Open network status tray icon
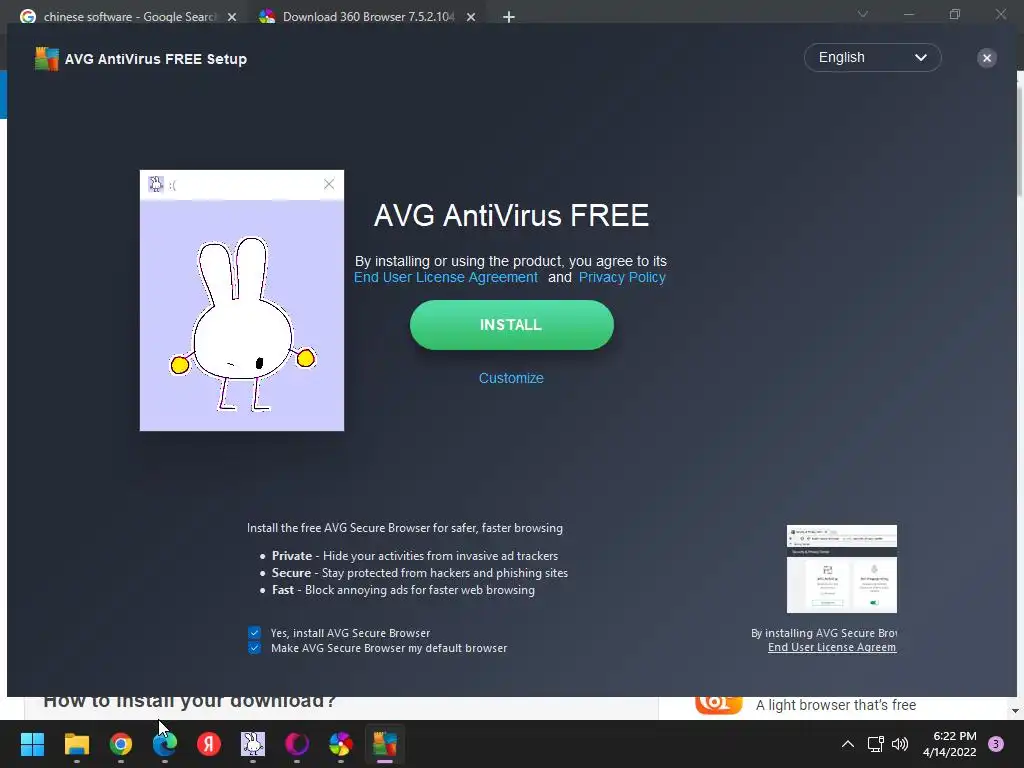1024x768 pixels. point(876,744)
